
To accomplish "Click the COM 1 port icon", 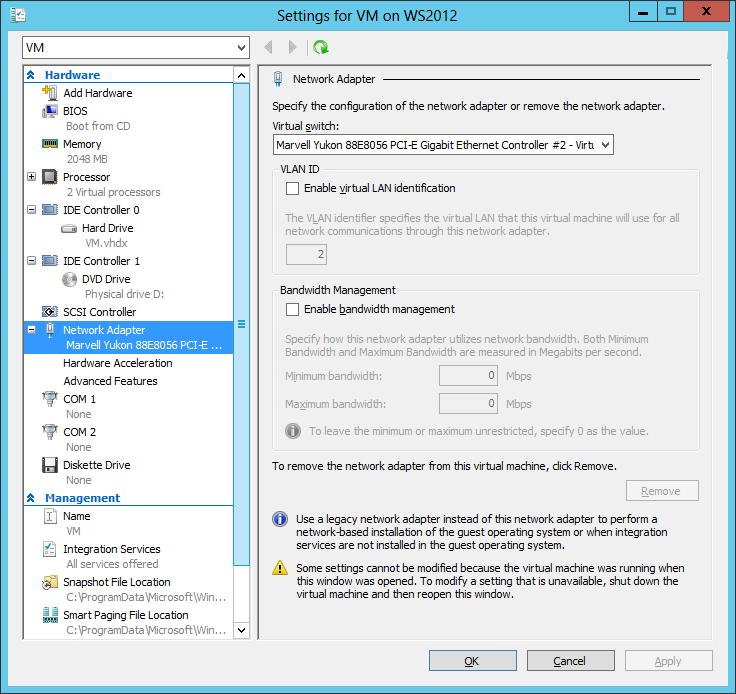I will click(x=50, y=399).
